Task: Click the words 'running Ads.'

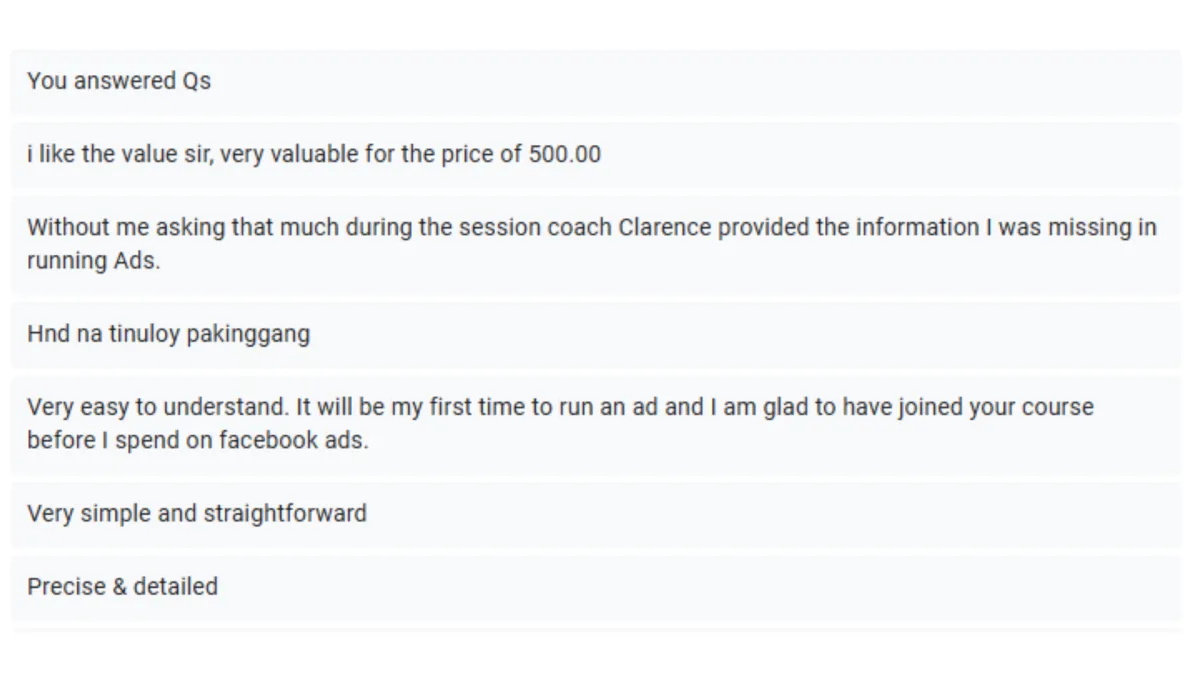Action: pos(93,261)
